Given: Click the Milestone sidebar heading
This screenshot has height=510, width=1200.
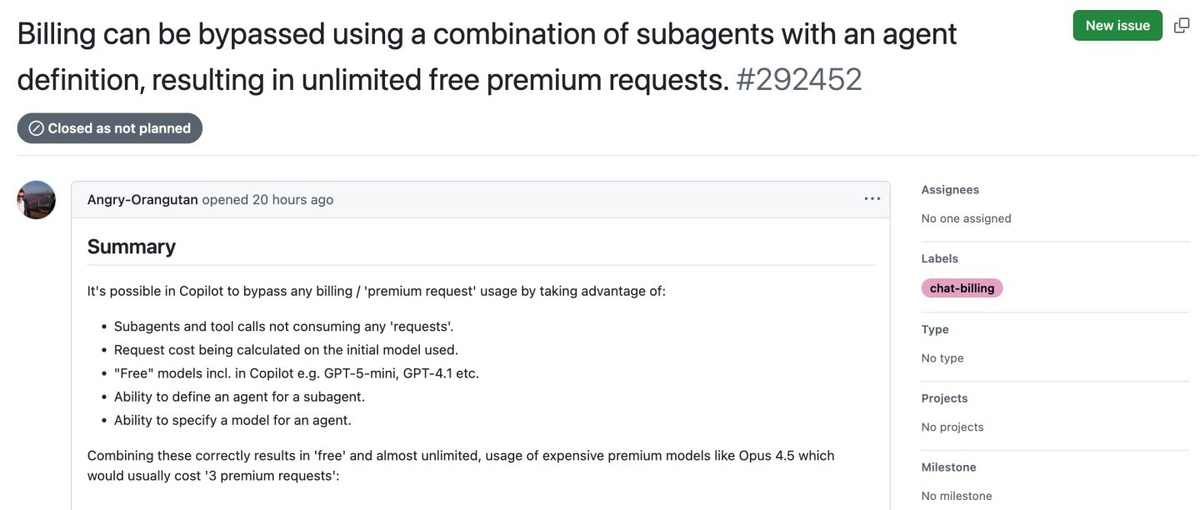Looking at the screenshot, I should click(x=948, y=467).
